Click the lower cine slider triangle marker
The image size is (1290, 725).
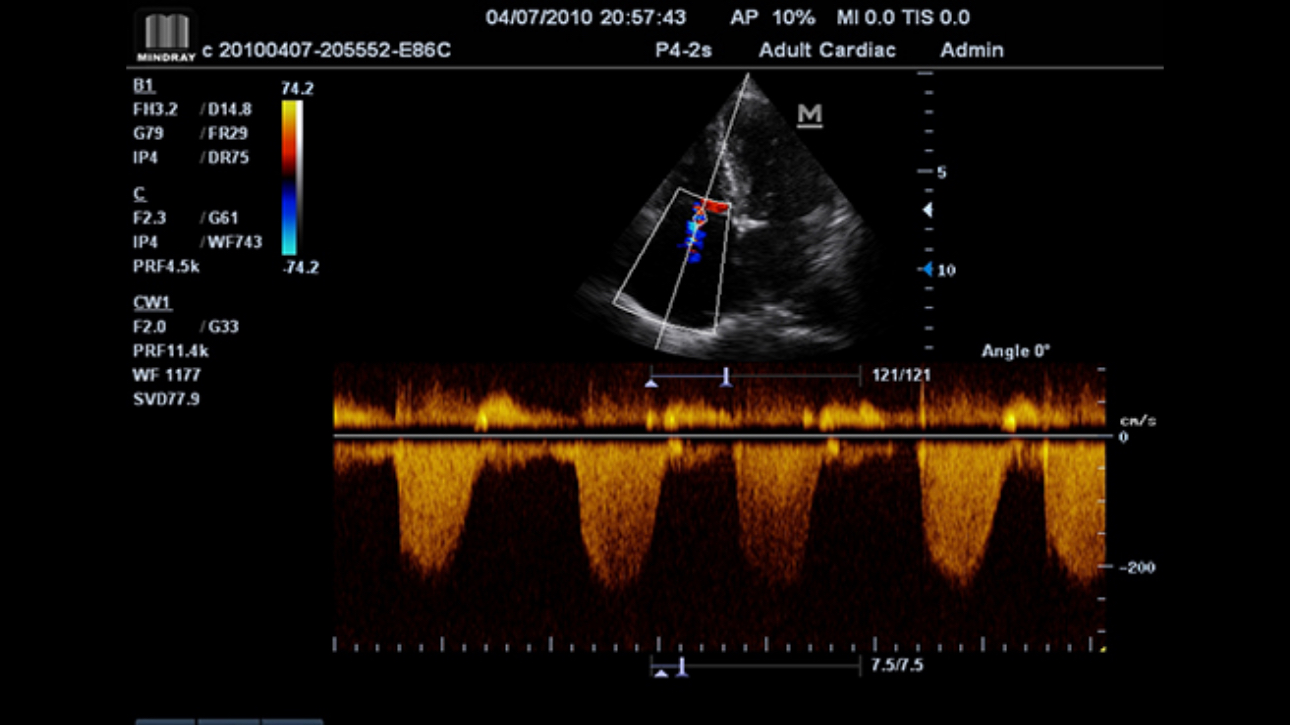pyautogui.click(x=661, y=673)
